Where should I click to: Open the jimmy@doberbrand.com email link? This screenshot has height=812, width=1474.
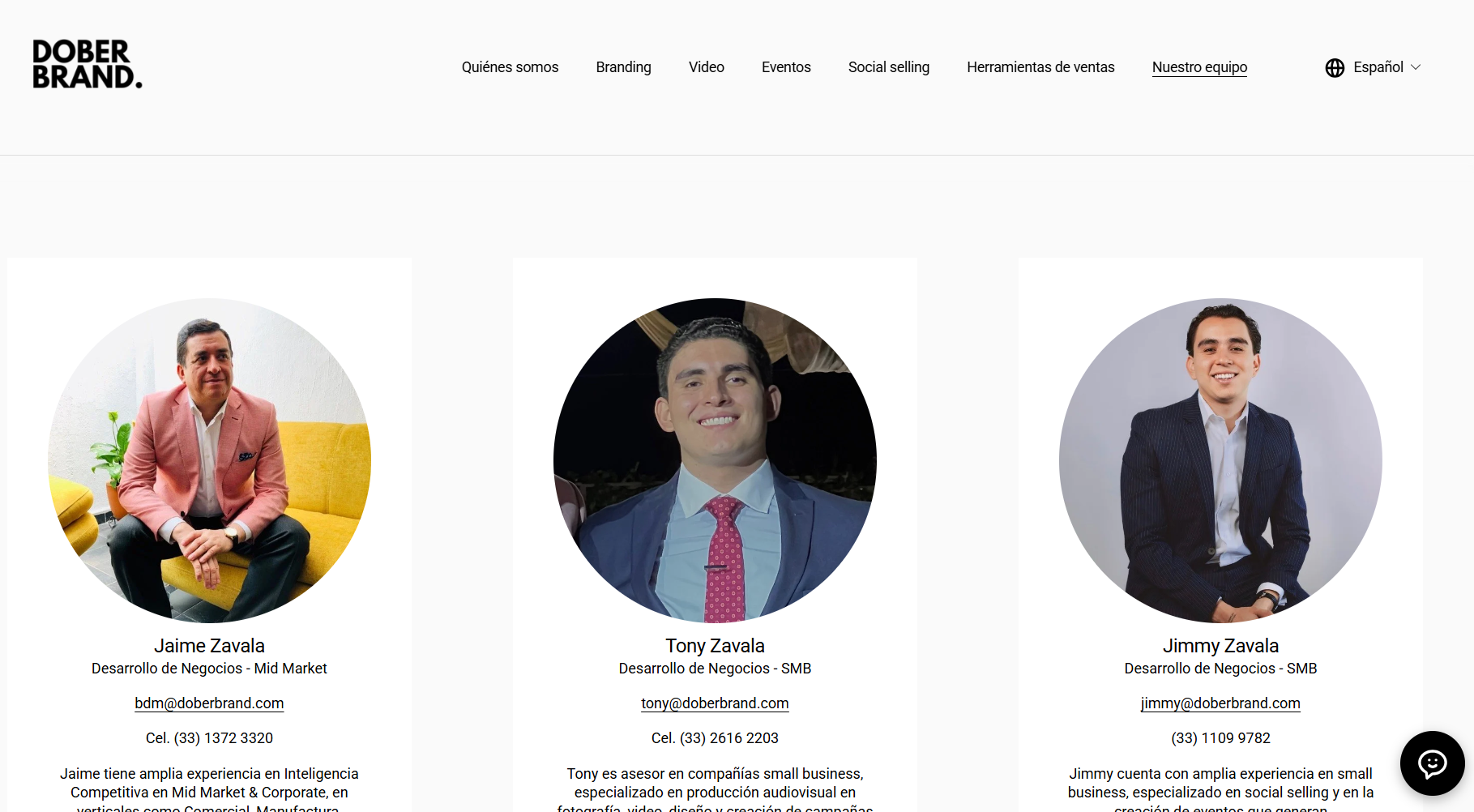tap(1220, 703)
